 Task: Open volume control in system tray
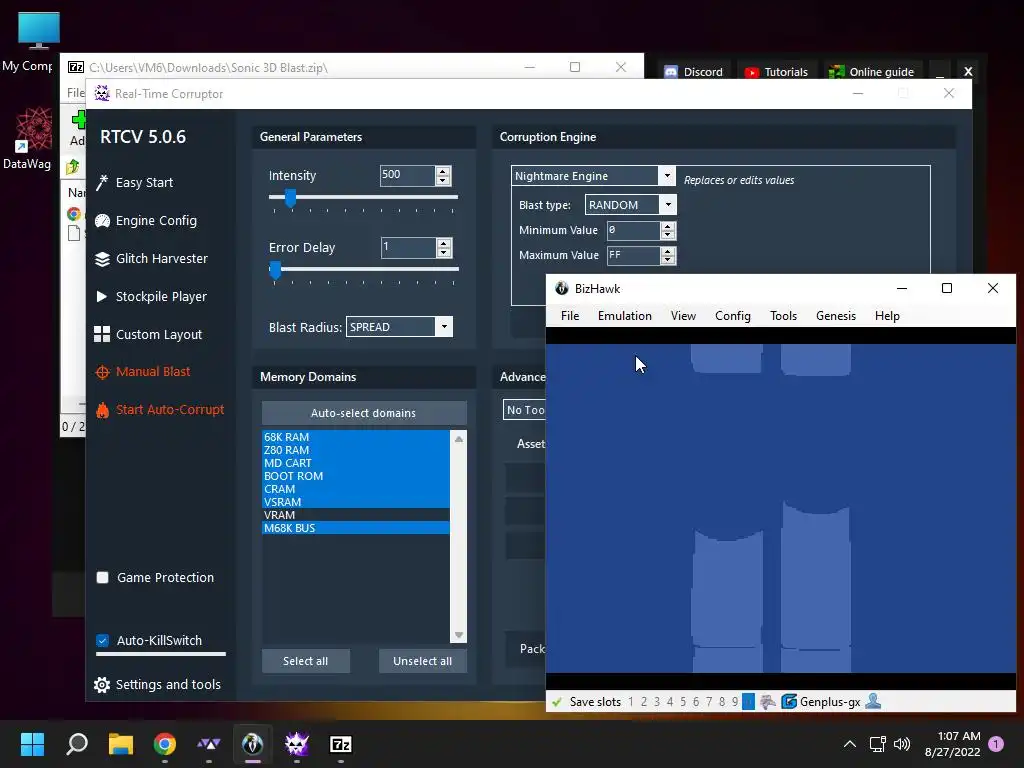point(902,744)
